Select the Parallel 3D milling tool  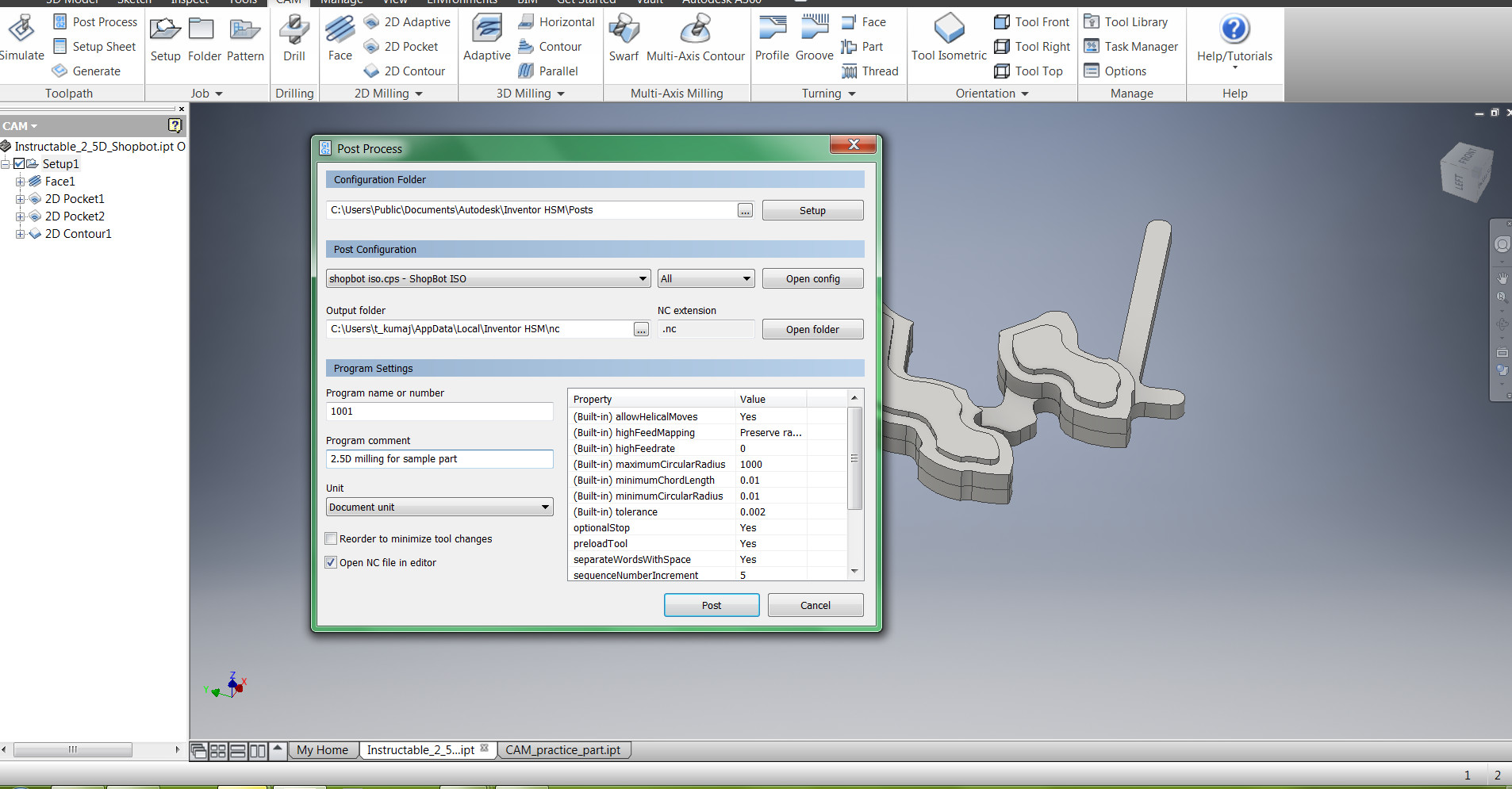pyautogui.click(x=548, y=71)
